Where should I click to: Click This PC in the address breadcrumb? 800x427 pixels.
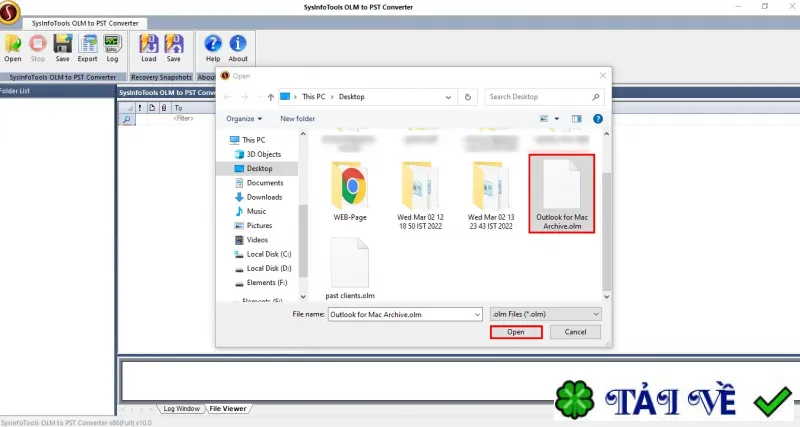pos(313,97)
